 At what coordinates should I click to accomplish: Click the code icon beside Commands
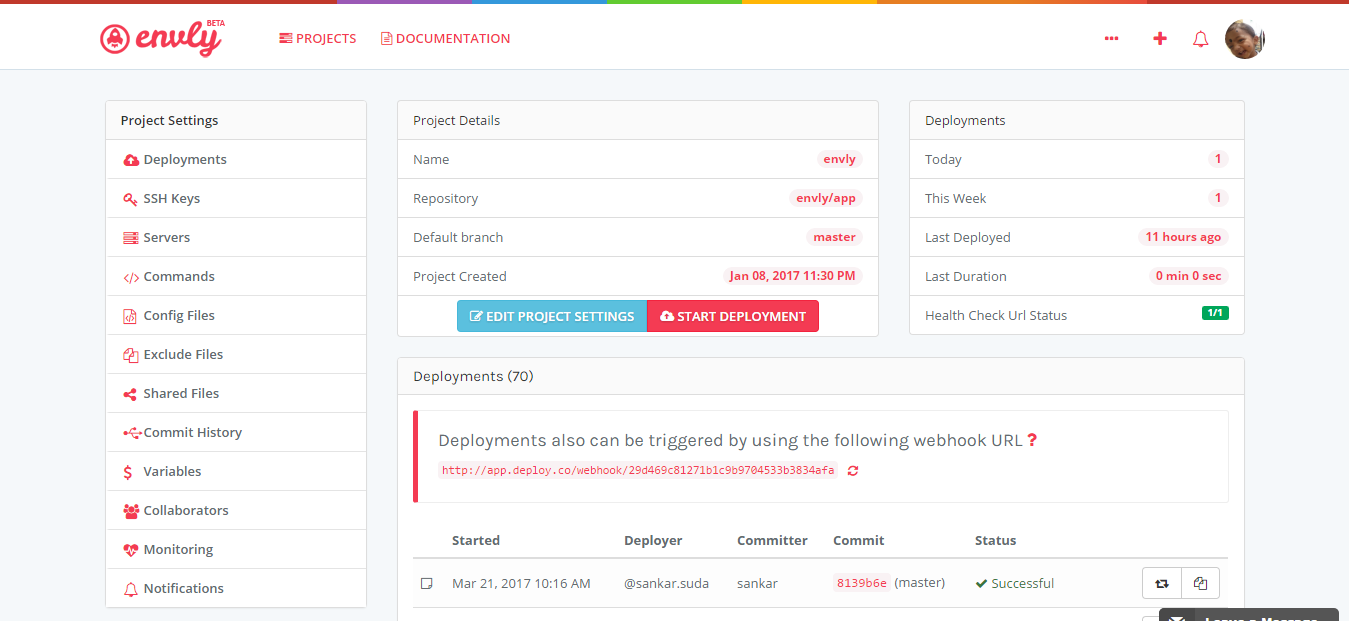(x=131, y=277)
